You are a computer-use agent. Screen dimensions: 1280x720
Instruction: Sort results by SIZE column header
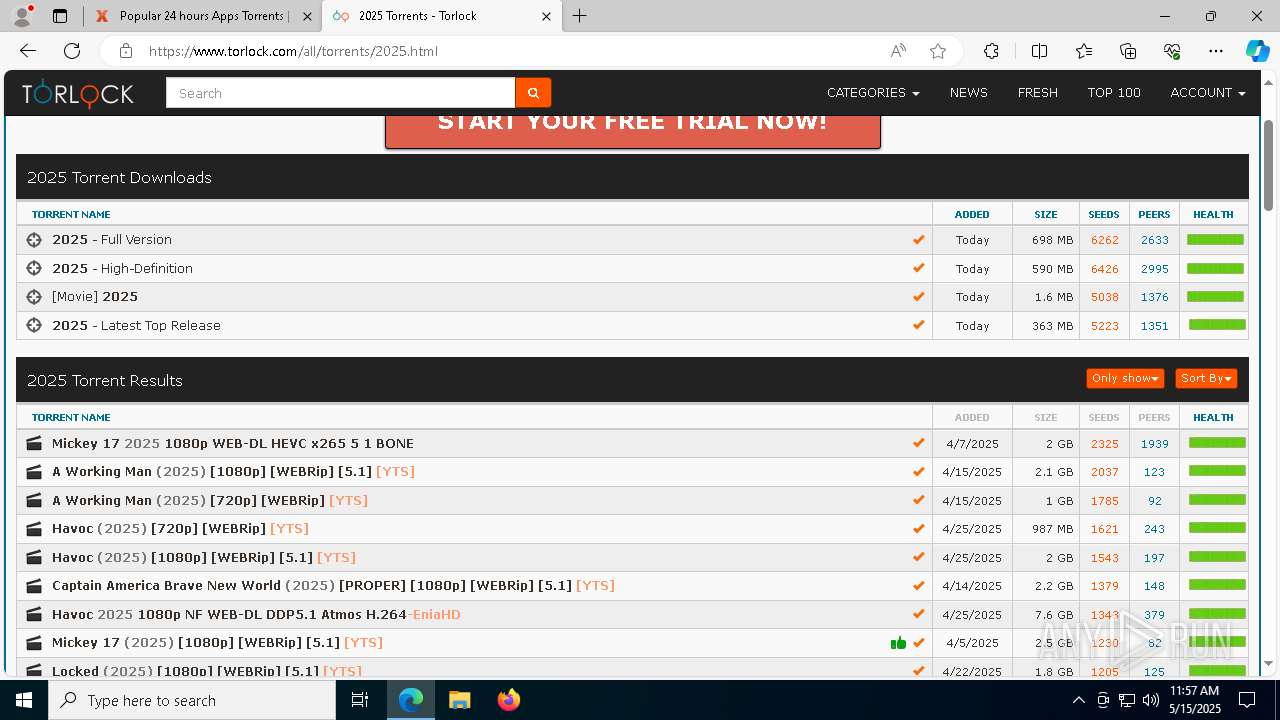1046,417
